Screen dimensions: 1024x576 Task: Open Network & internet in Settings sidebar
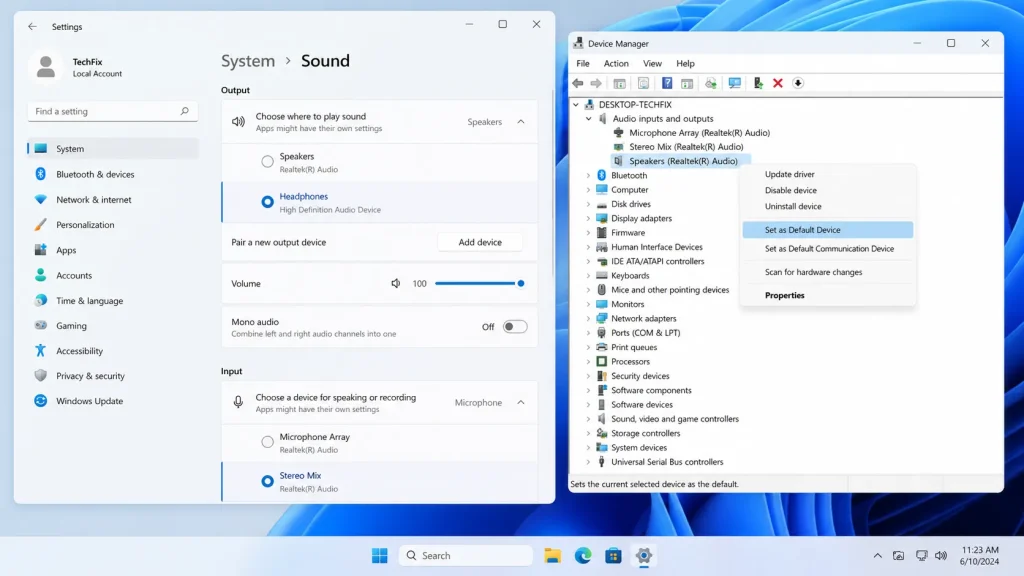pyautogui.click(x=112, y=199)
